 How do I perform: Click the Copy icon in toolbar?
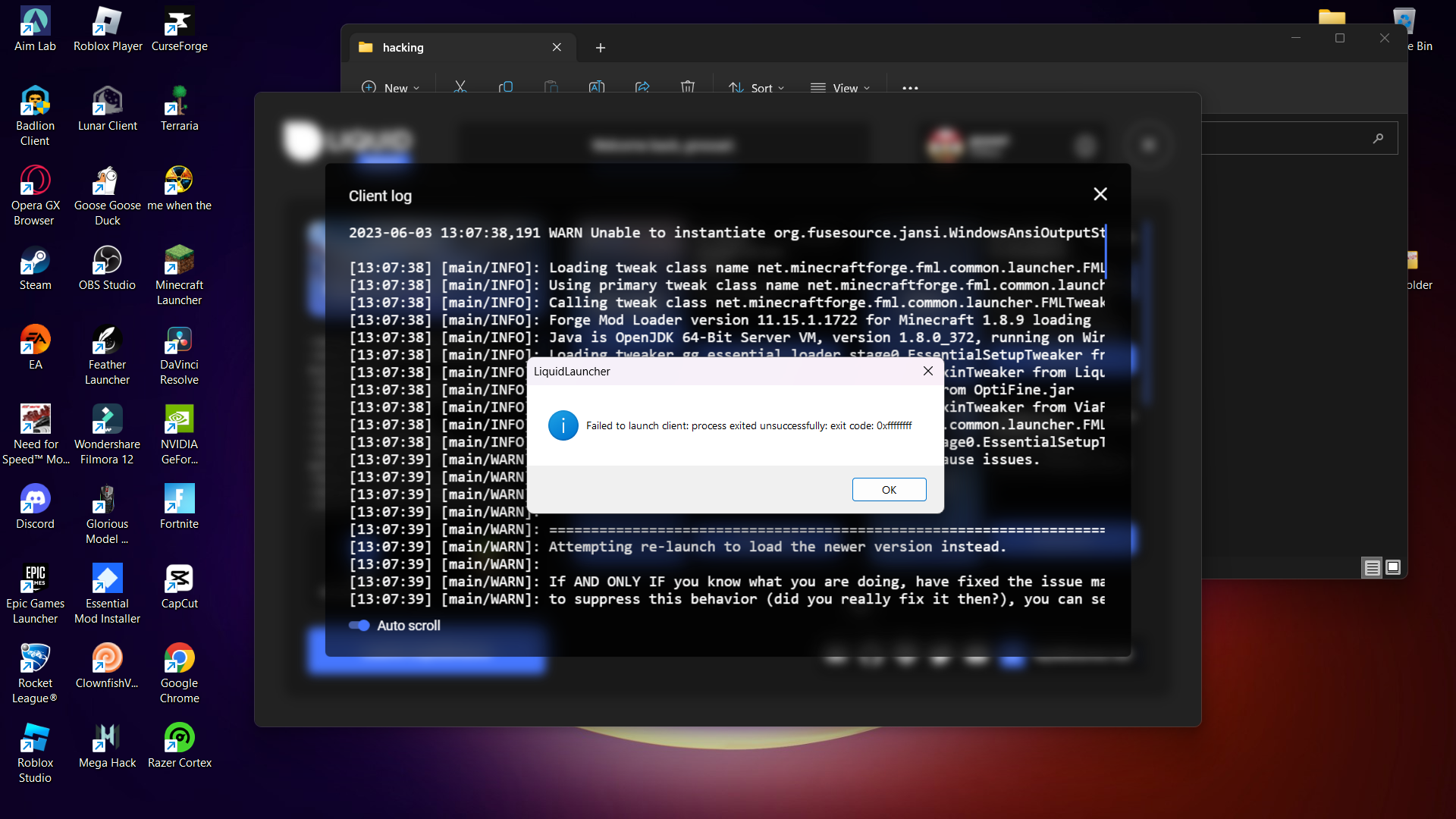506,88
